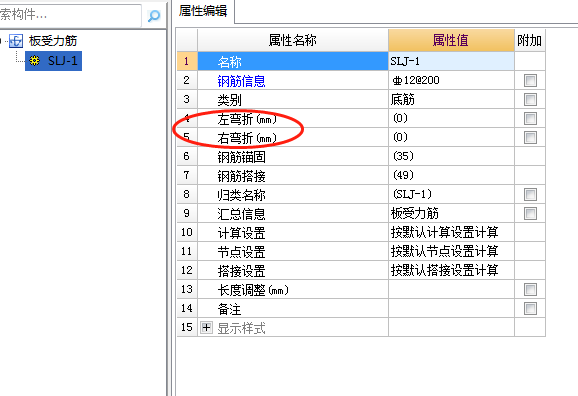The image size is (578, 396).
Task: Select the 名称 property row label
Action: [x=229, y=62]
